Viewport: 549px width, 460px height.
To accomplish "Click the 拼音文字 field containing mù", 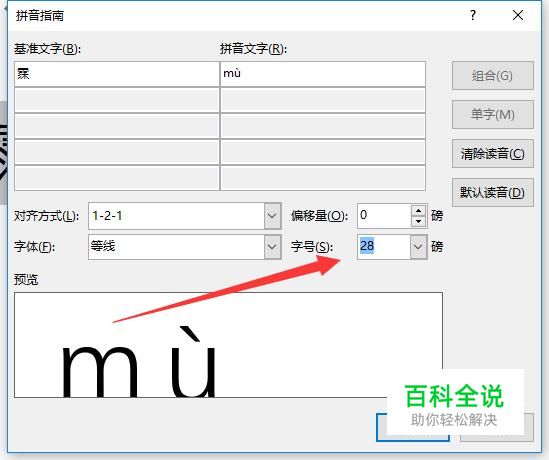I will pos(323,74).
